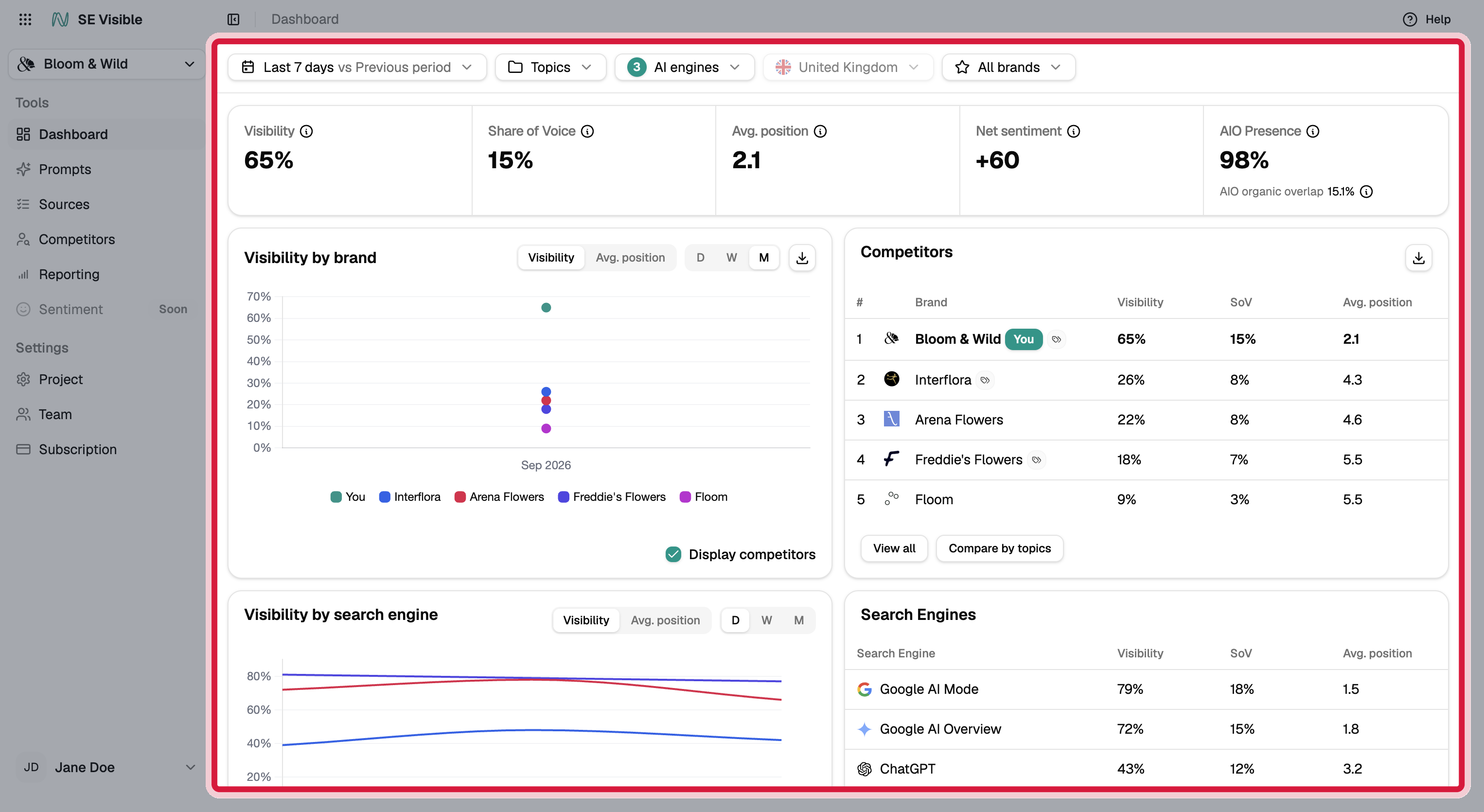Image resolution: width=1484 pixels, height=812 pixels.
Task: Open Bloom & Wild project dropdown
Action: coord(106,64)
